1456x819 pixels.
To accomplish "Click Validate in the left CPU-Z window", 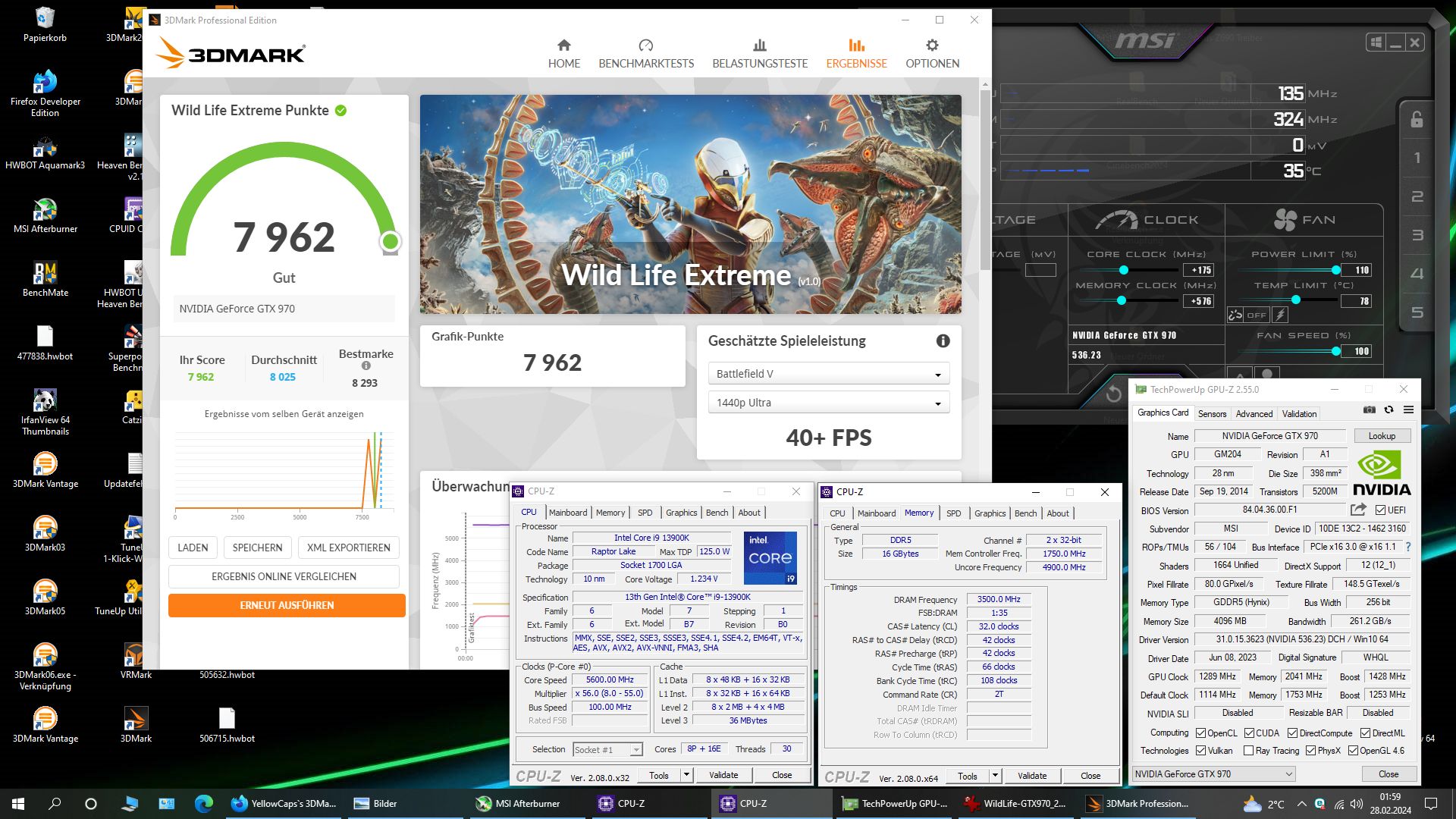I will click(723, 775).
